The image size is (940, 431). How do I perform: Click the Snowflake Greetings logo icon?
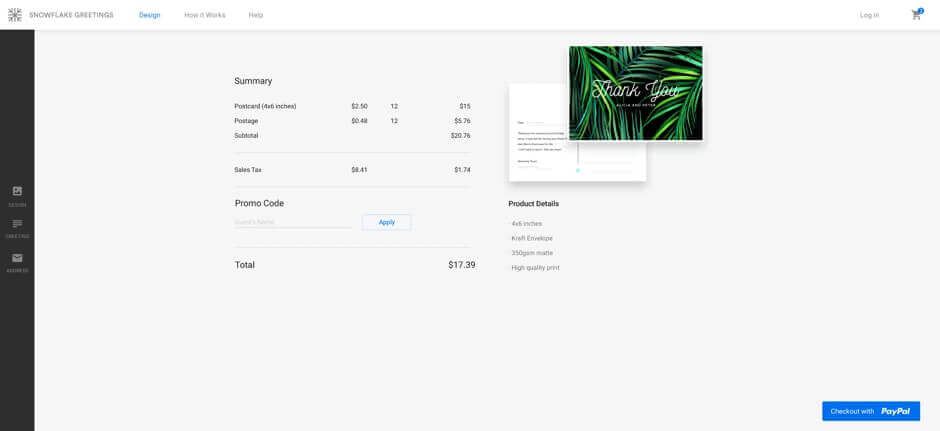click(15, 15)
